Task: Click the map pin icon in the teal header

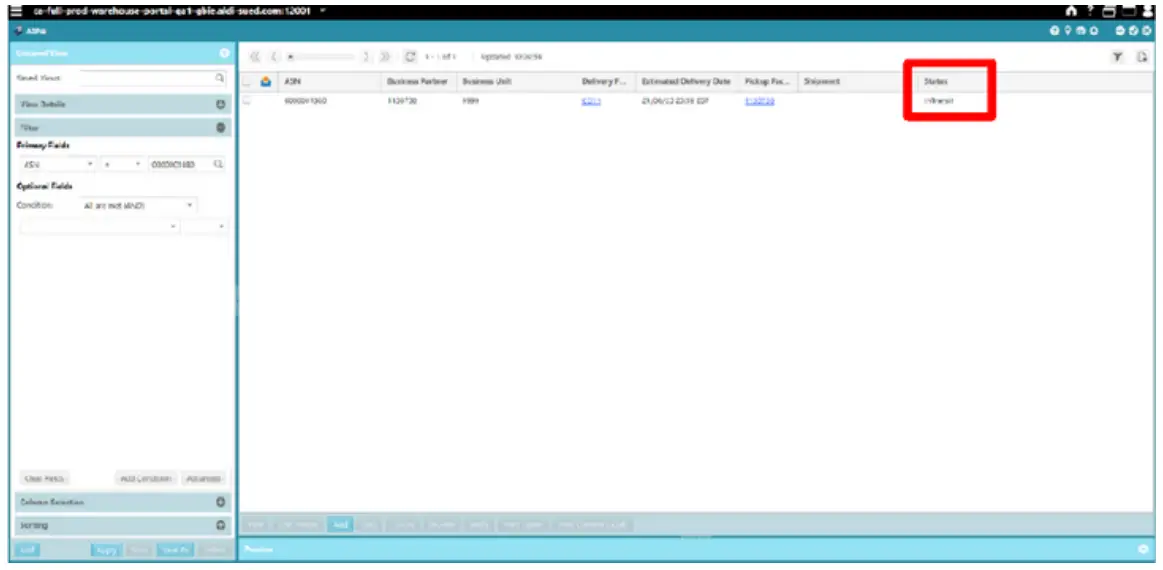Action: point(1067,30)
